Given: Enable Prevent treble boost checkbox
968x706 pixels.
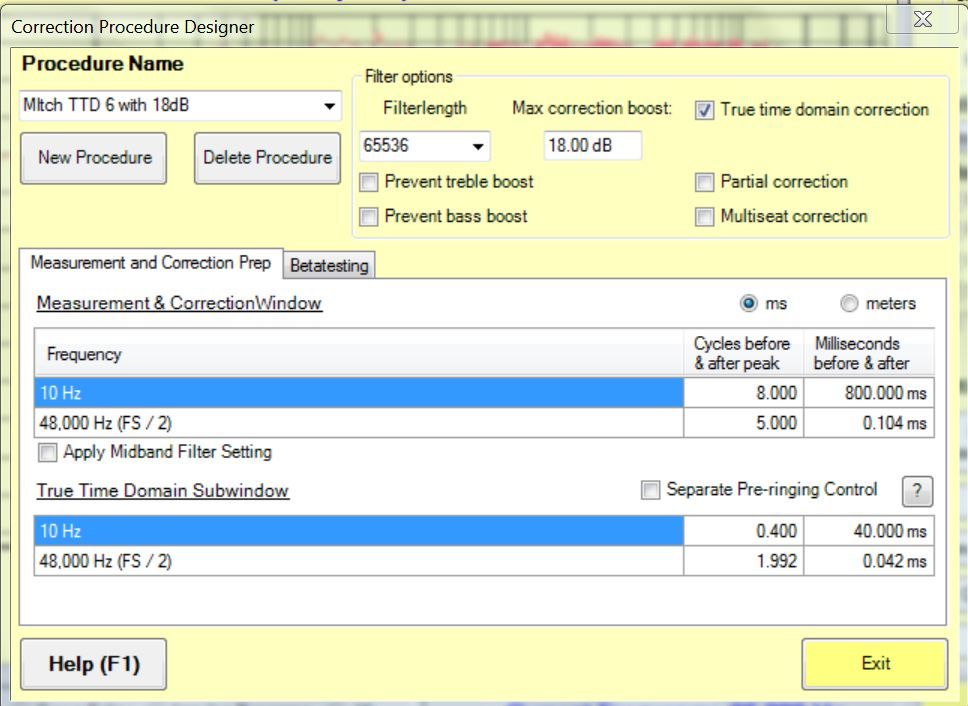Looking at the screenshot, I should point(369,183).
